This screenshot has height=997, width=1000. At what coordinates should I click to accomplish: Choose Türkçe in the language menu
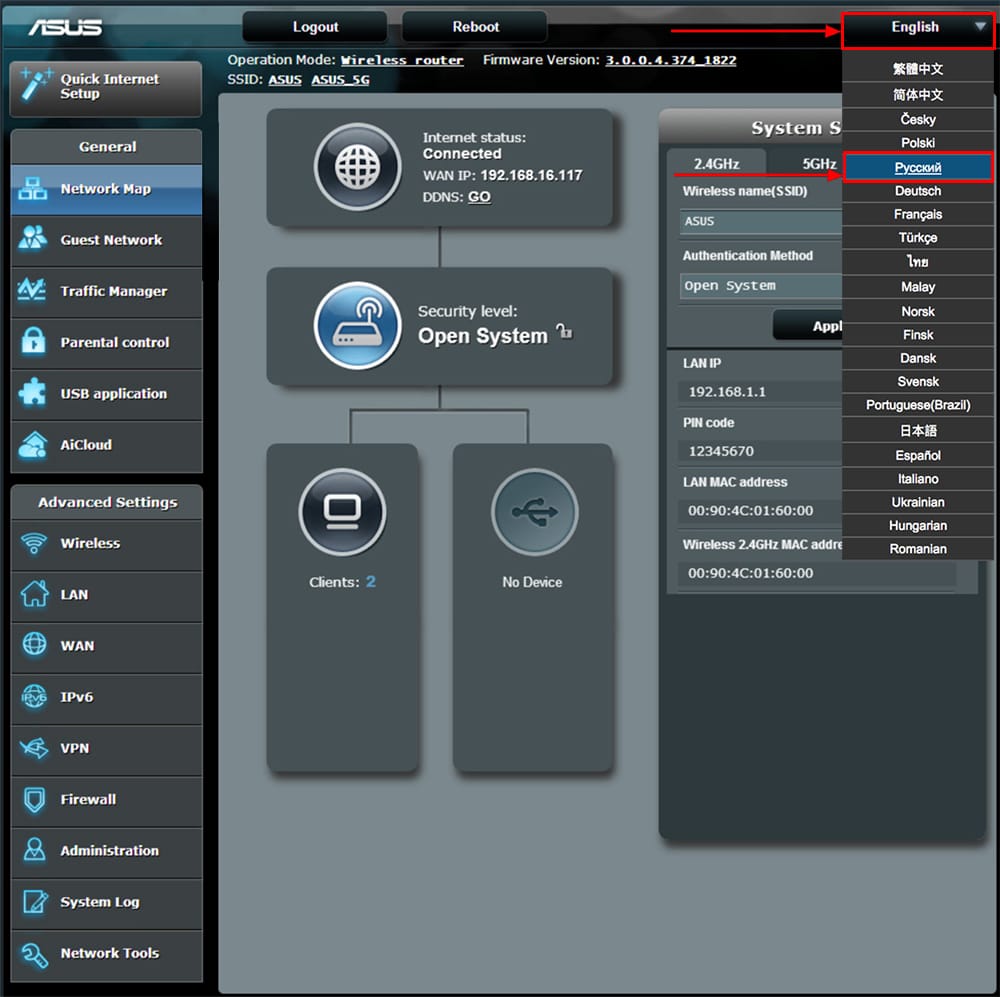[x=918, y=238]
